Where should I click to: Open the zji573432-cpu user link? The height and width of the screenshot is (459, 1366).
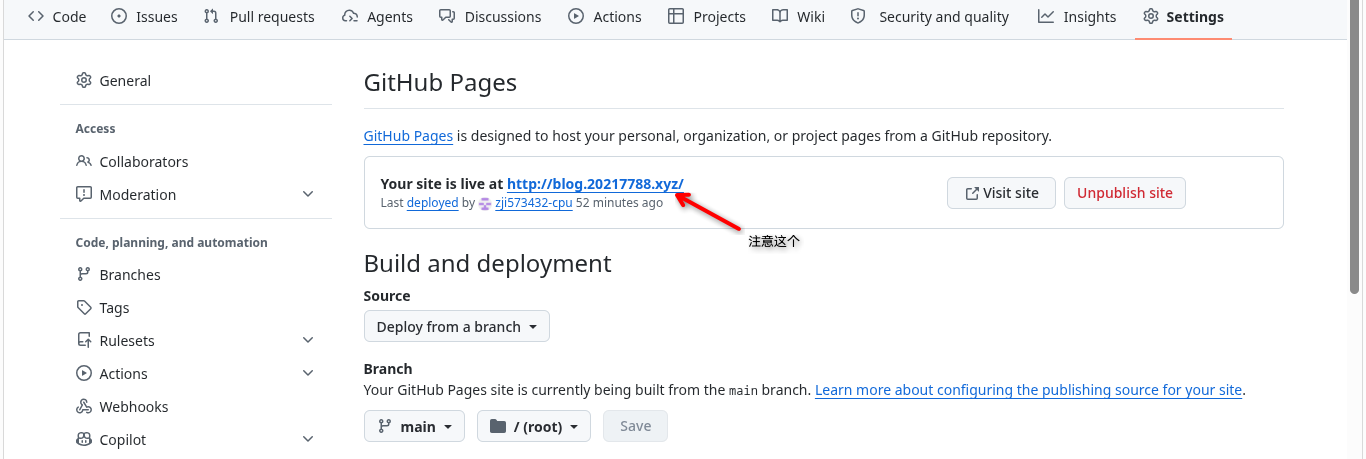tap(534, 202)
